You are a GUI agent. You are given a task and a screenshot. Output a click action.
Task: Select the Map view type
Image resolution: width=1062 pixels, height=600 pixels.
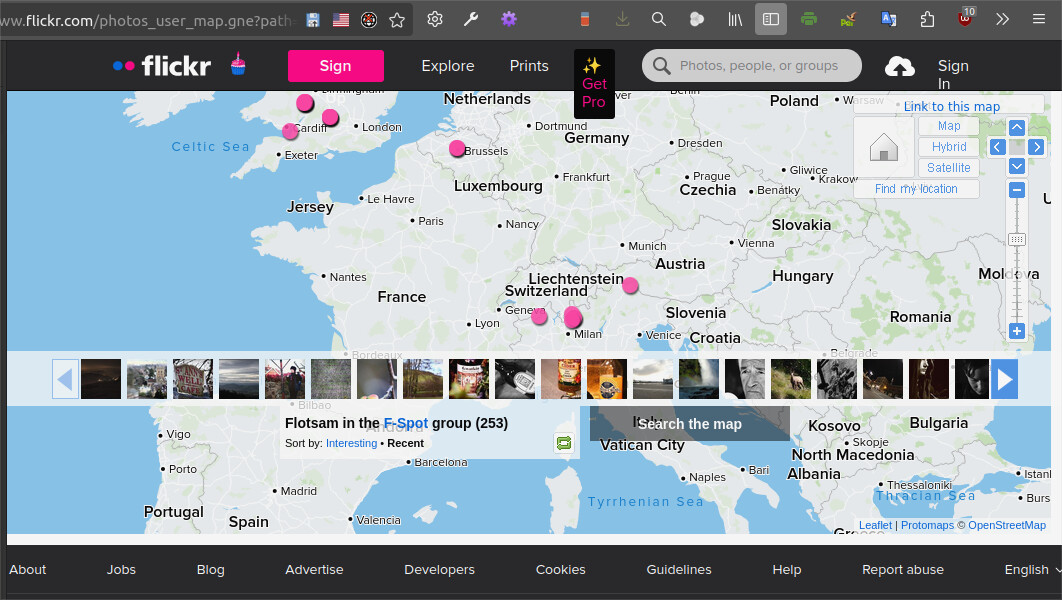click(x=948, y=126)
